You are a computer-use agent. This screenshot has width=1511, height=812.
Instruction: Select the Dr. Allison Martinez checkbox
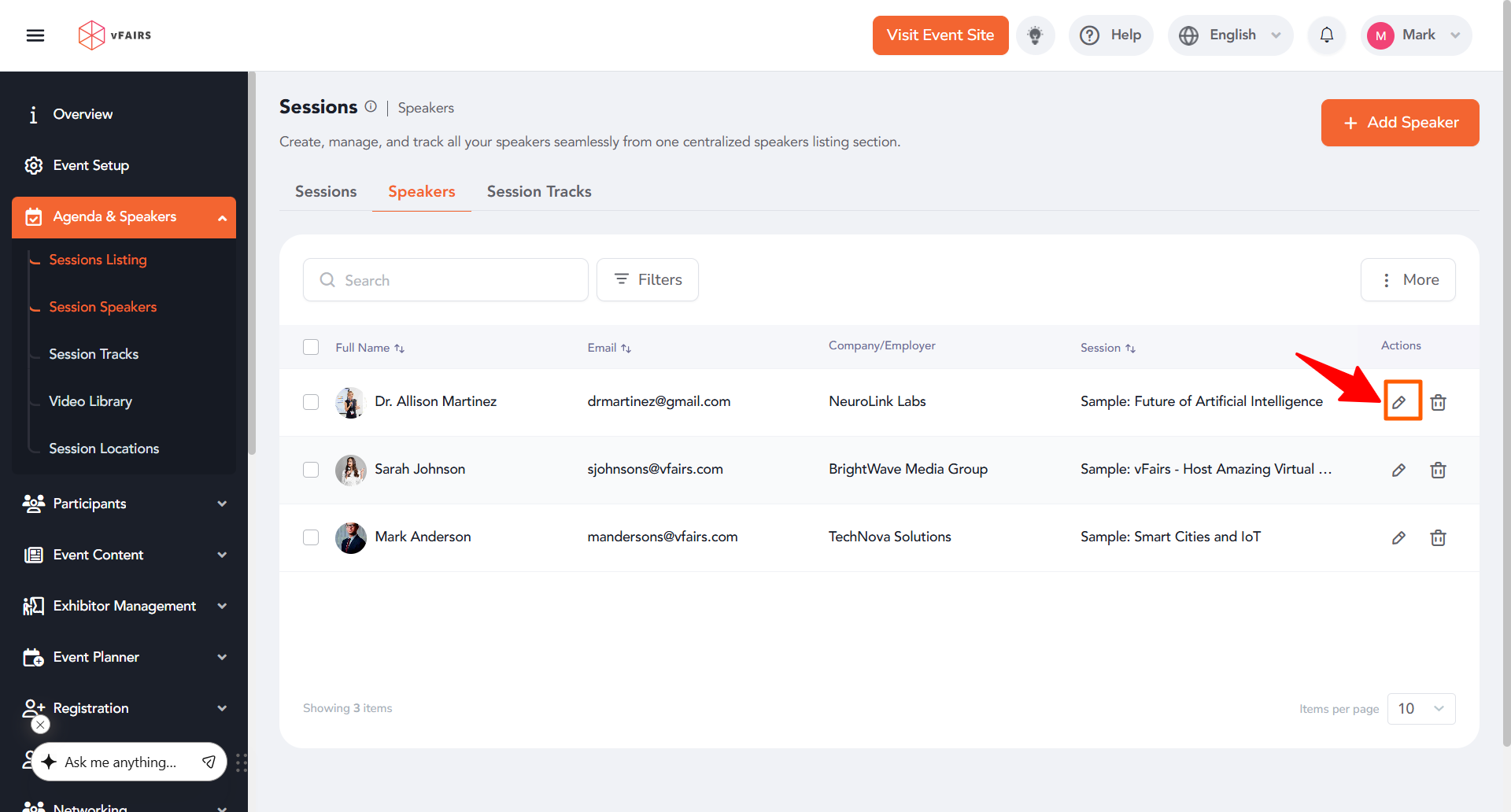(311, 402)
